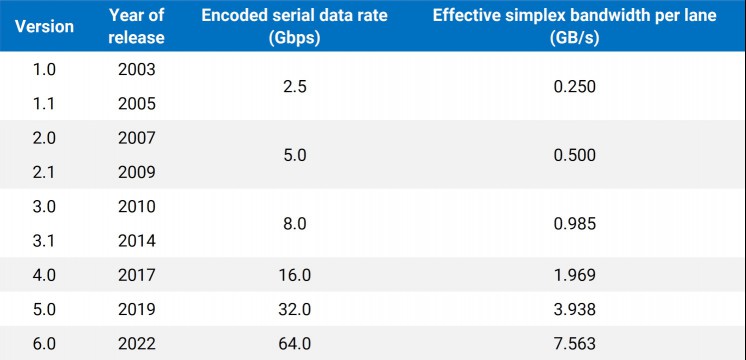
Task: Click the 32.0 Gbps data rate cell
Action: pyautogui.click(x=294, y=309)
